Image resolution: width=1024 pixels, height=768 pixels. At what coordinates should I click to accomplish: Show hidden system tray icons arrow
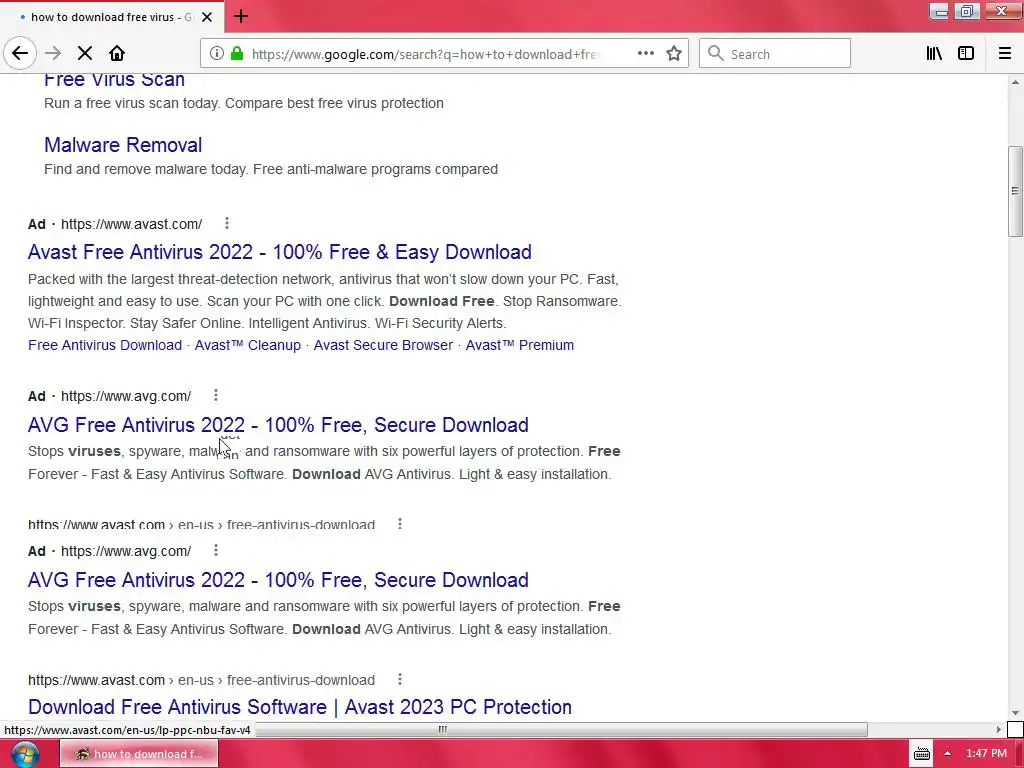[x=947, y=754]
